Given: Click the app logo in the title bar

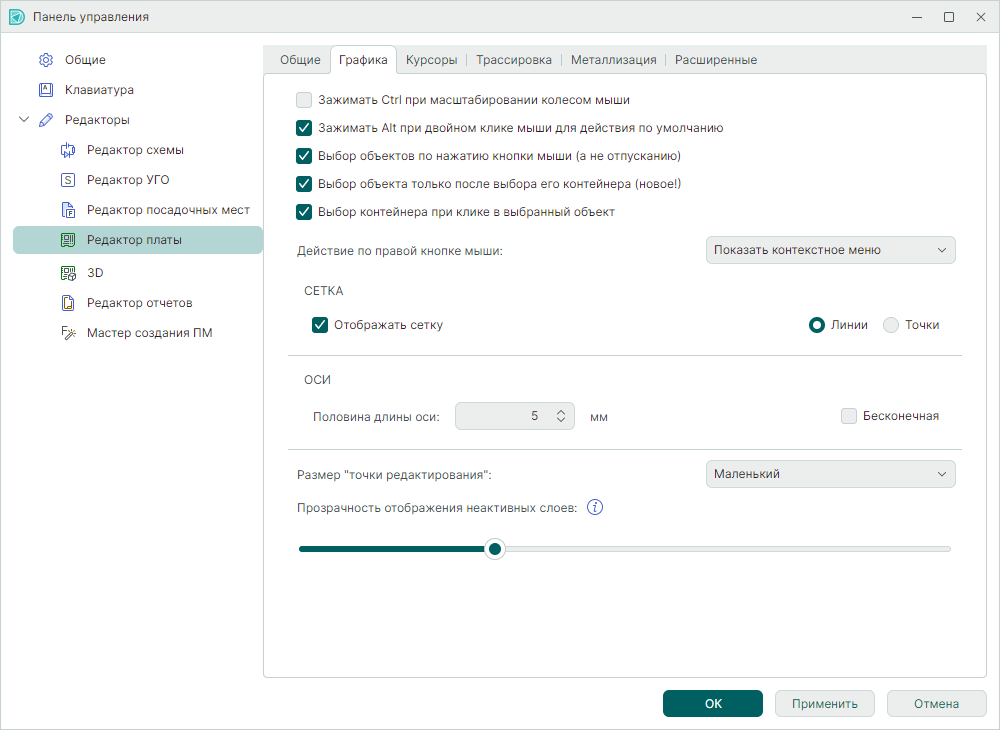Looking at the screenshot, I should (x=17, y=17).
